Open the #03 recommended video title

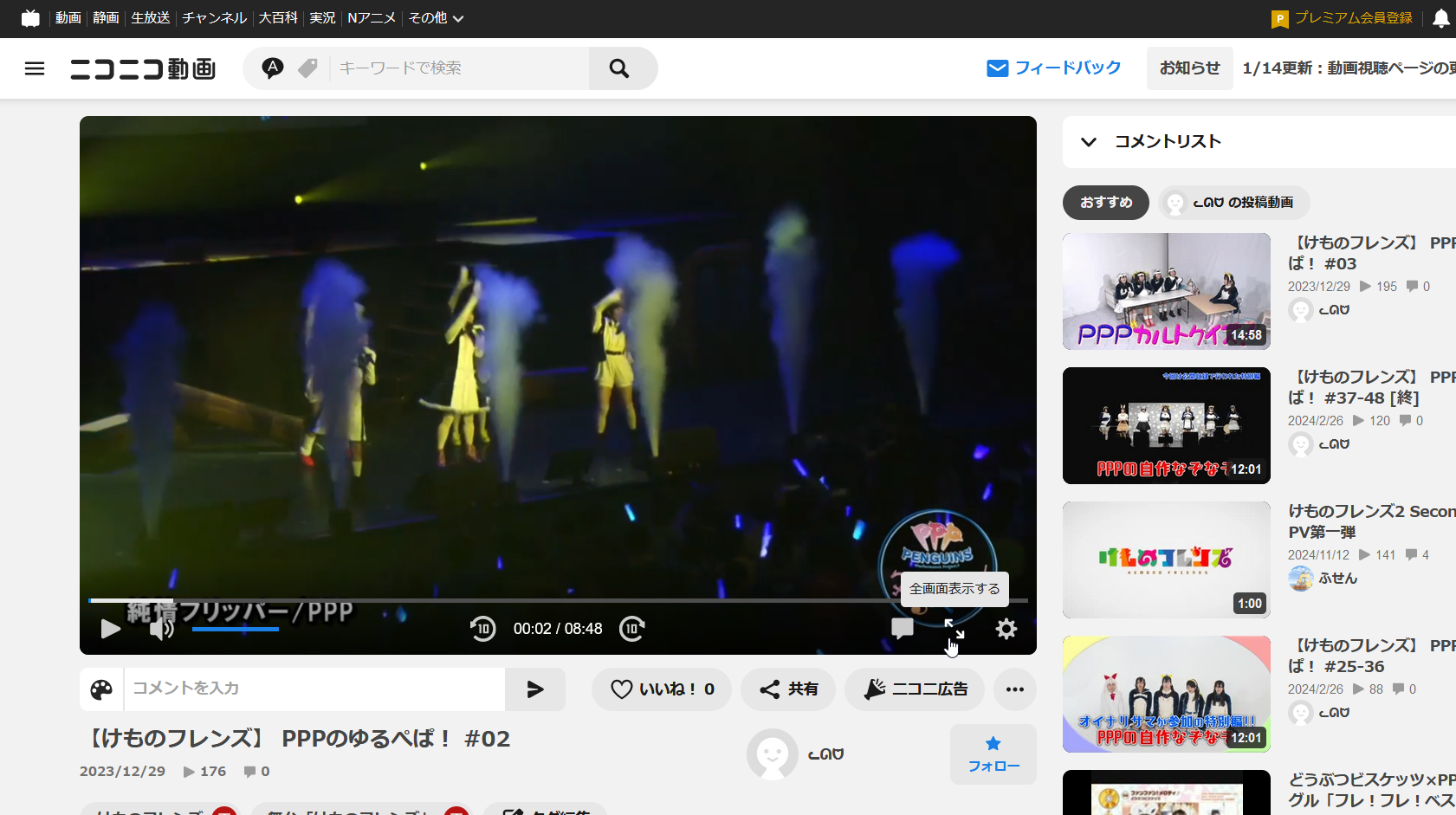pyautogui.click(x=1372, y=253)
